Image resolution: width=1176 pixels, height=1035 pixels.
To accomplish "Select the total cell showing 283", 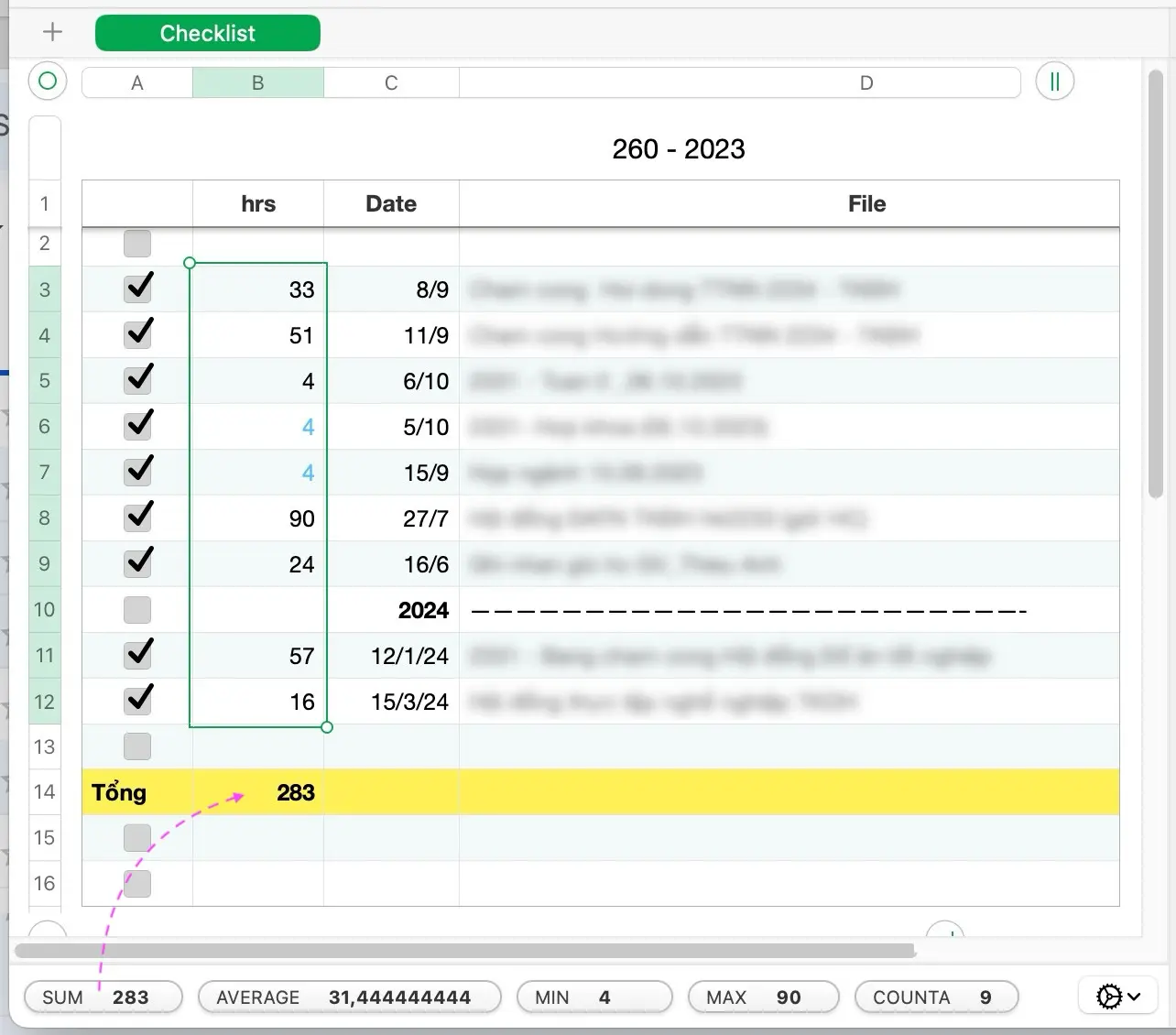I will pyautogui.click(x=258, y=792).
